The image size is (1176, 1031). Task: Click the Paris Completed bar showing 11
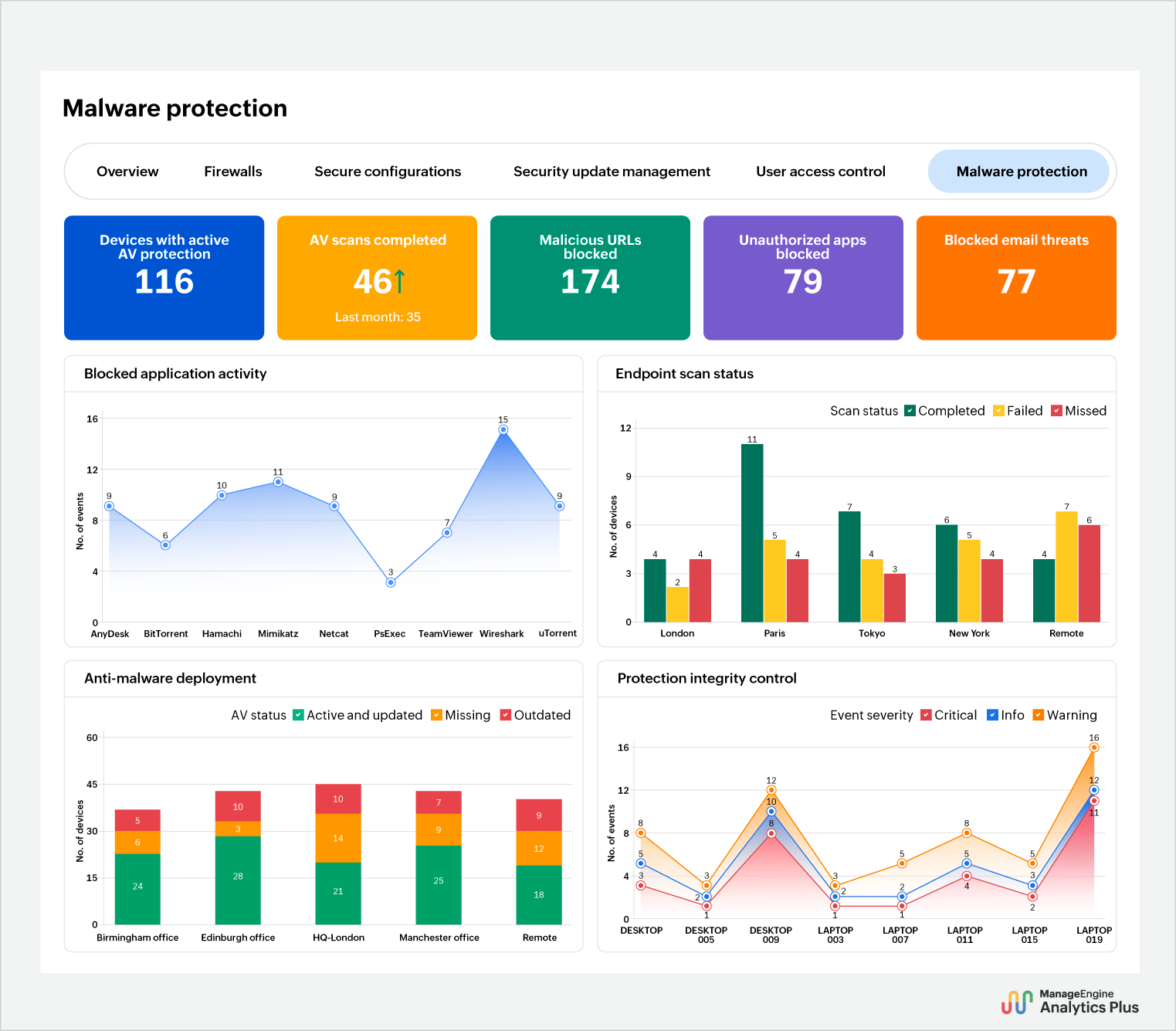coord(752,533)
